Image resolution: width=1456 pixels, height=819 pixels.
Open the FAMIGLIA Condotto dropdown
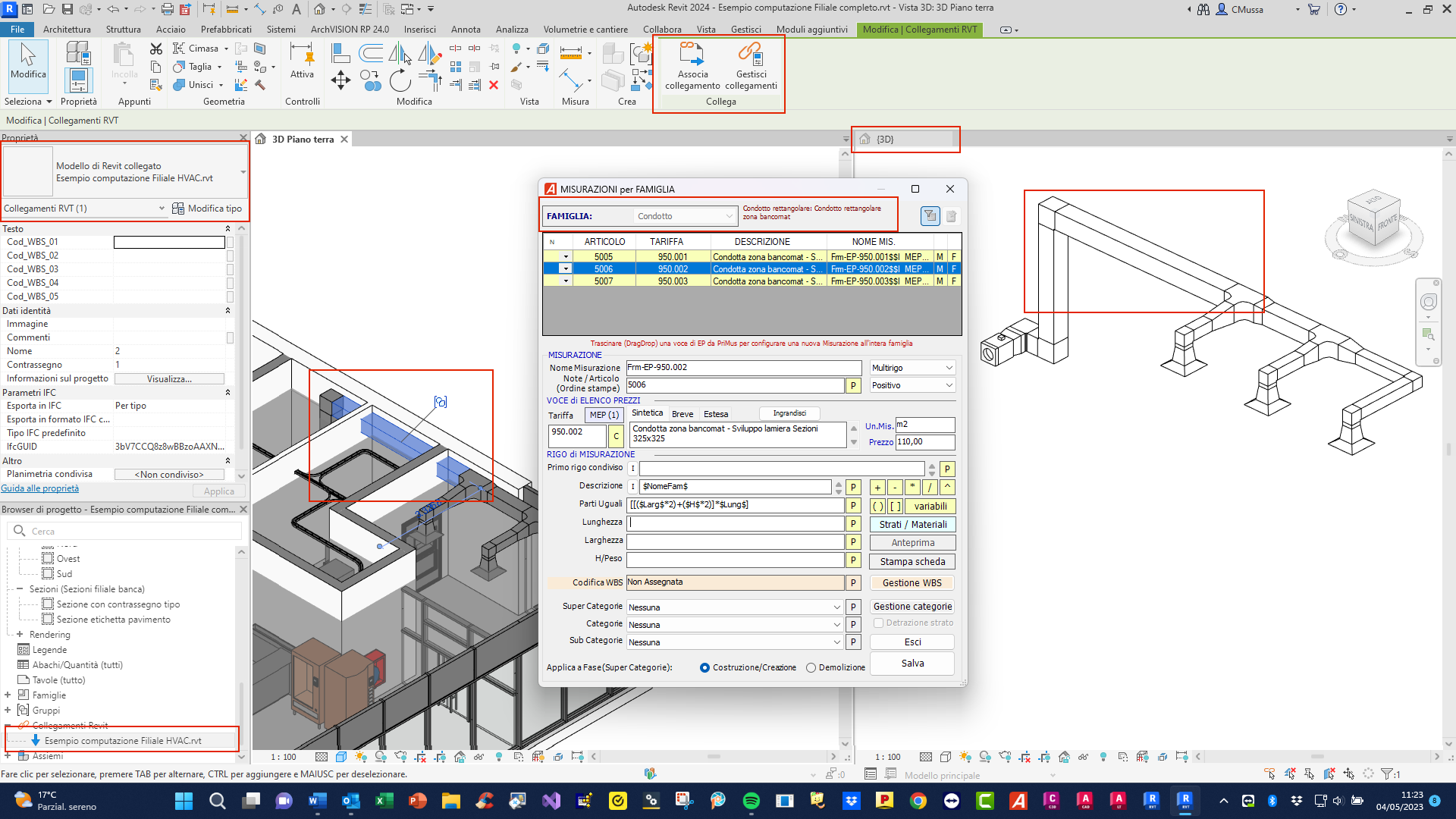pos(686,216)
